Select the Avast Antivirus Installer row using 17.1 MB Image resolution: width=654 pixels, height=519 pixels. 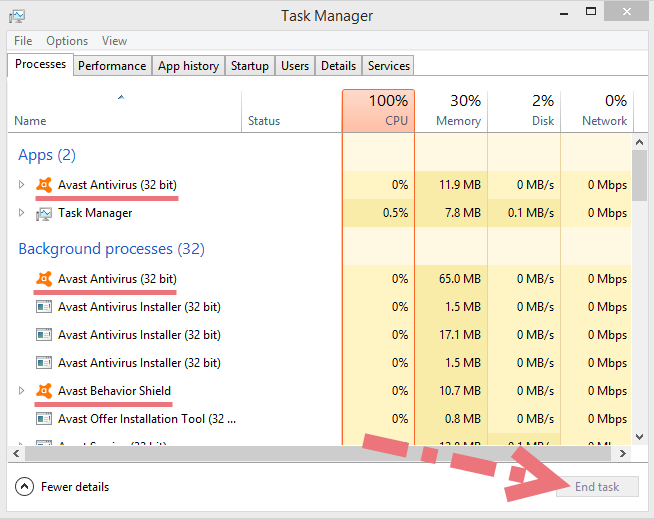coord(319,335)
